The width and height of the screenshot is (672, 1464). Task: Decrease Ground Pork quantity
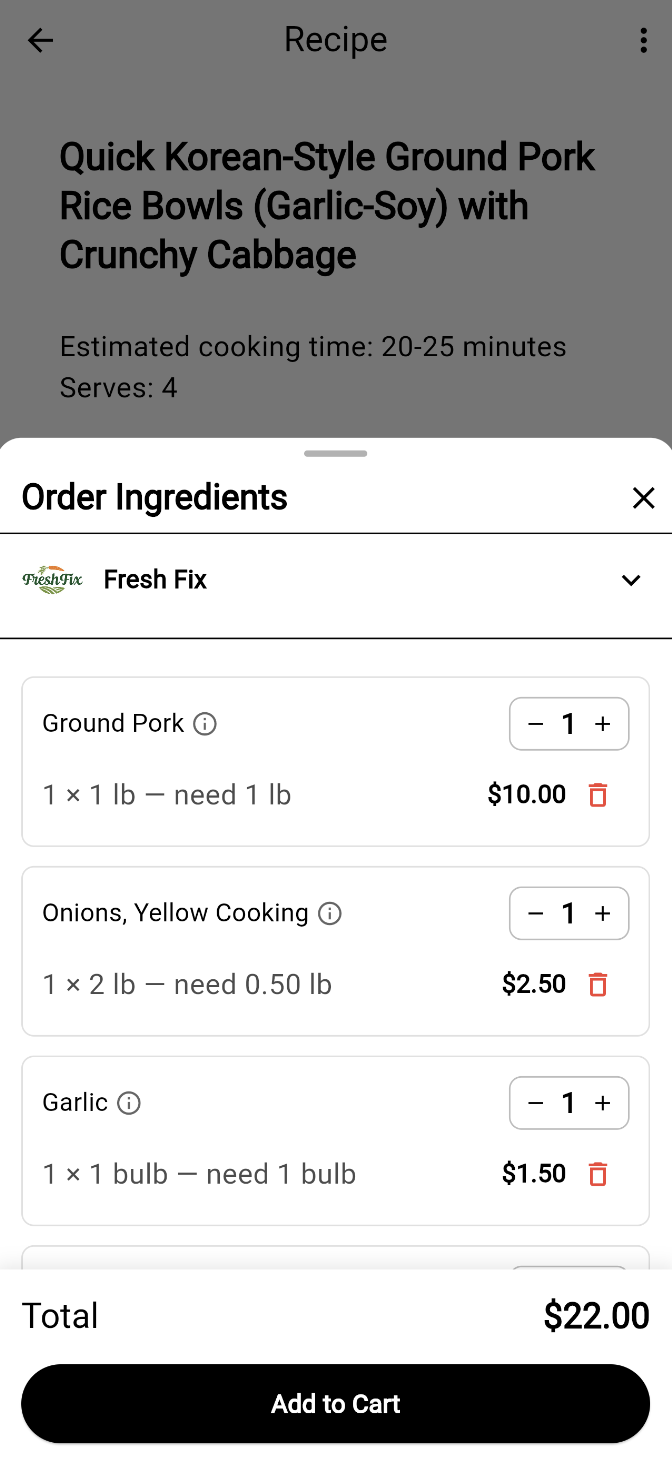(535, 724)
